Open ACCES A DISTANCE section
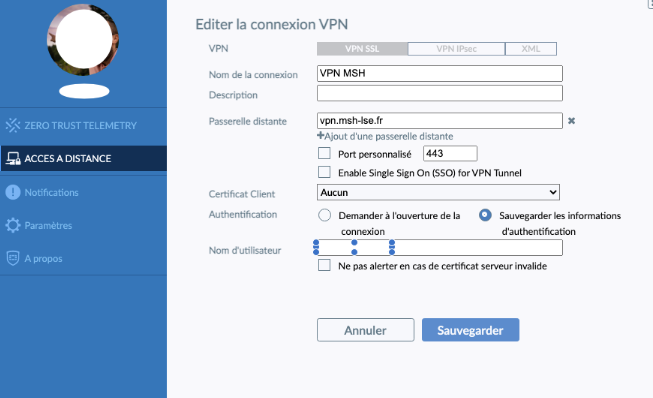 (x=83, y=159)
